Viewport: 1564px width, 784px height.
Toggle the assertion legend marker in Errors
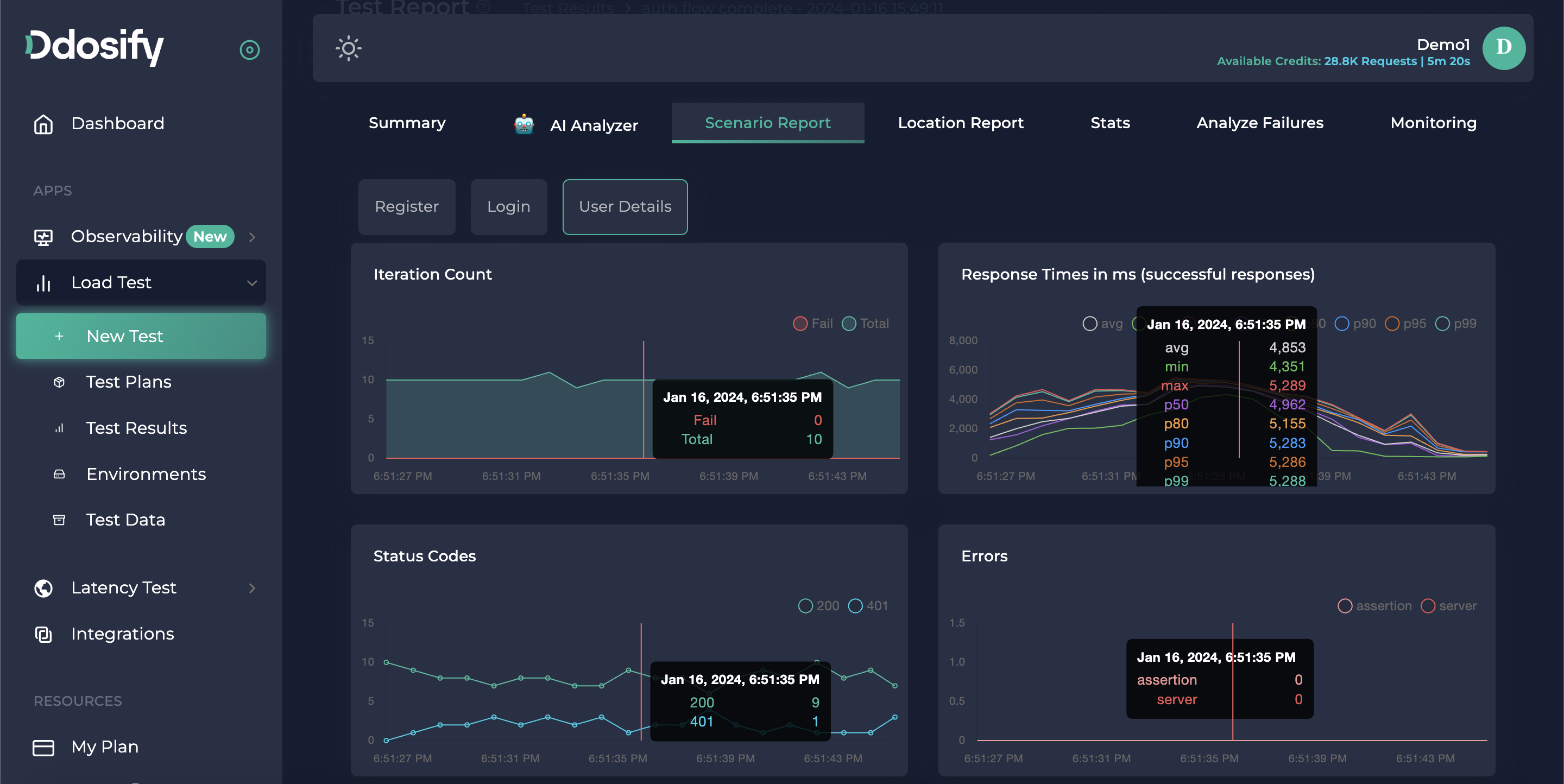coord(1345,605)
